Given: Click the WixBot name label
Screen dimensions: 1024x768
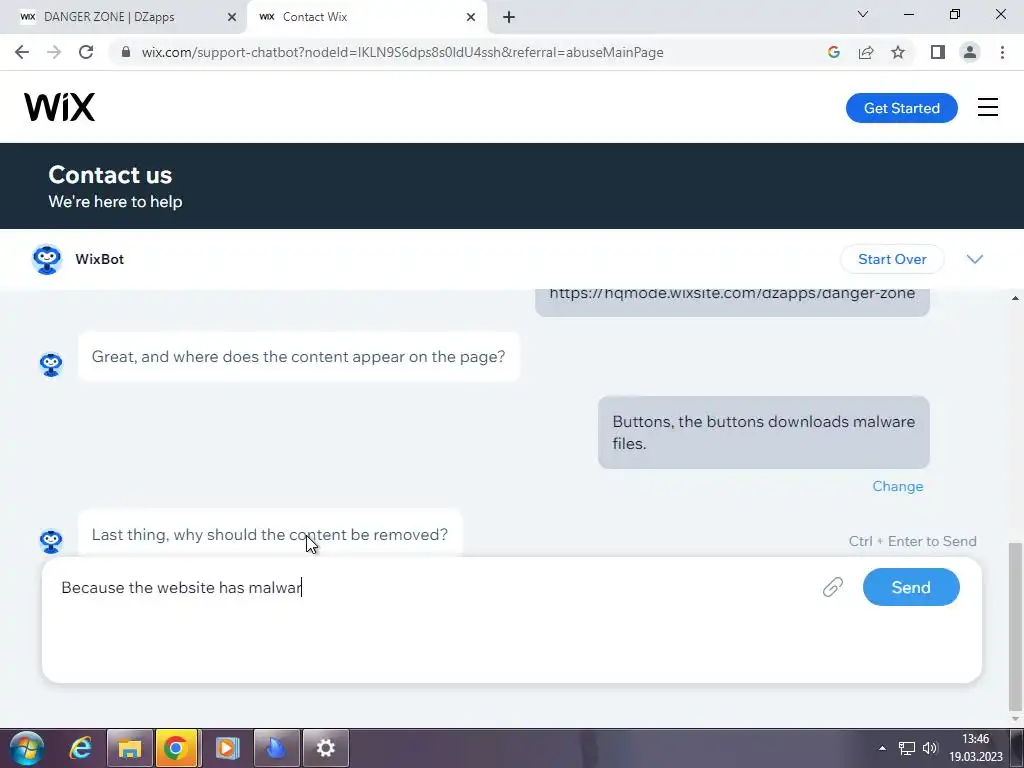Looking at the screenshot, I should coord(99,259).
